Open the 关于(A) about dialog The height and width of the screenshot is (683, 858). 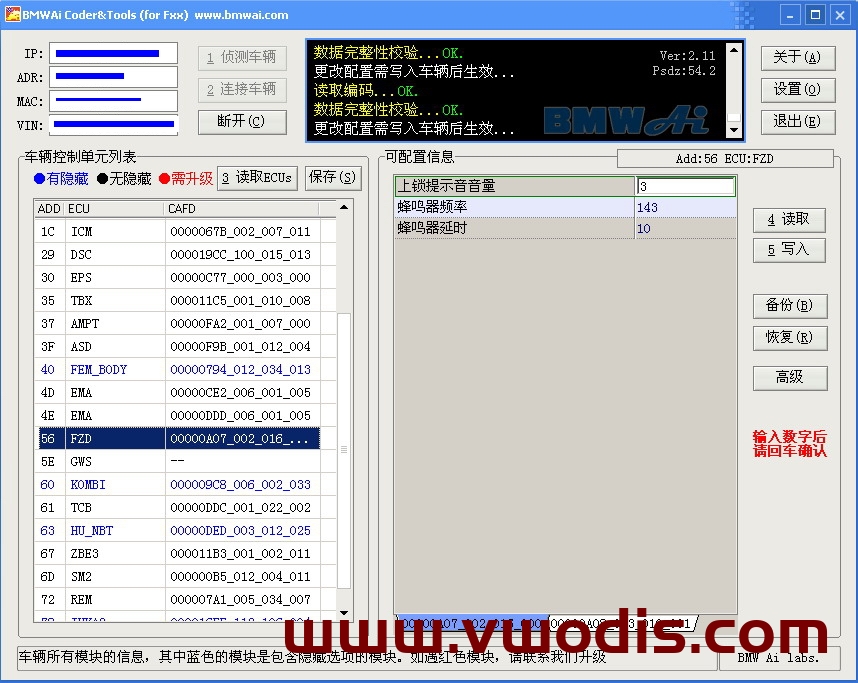pos(797,58)
